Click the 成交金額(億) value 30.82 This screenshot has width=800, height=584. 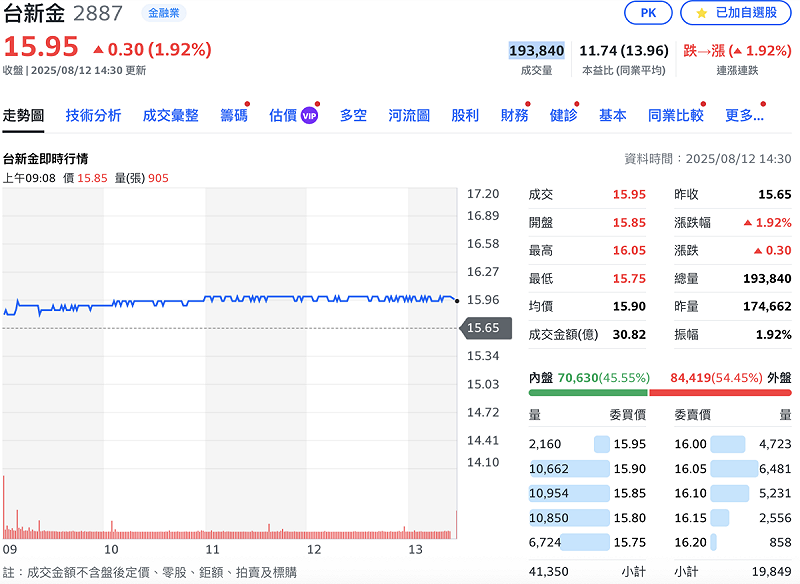point(629,335)
